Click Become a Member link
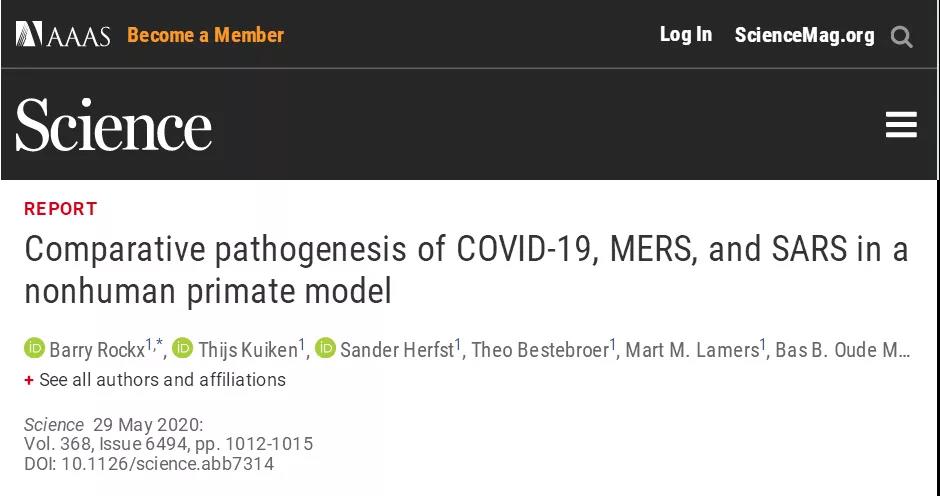This screenshot has width=940, height=496. [205, 35]
